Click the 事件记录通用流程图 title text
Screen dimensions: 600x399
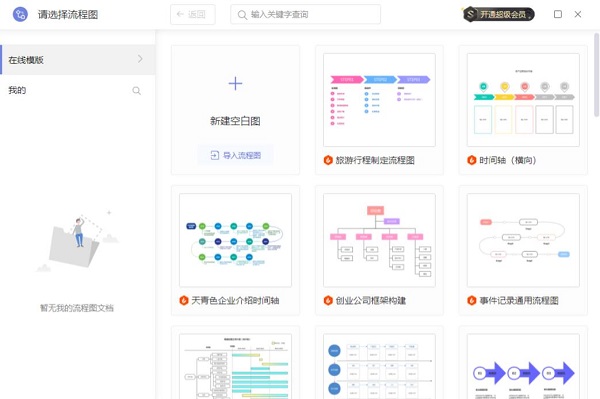pos(519,300)
